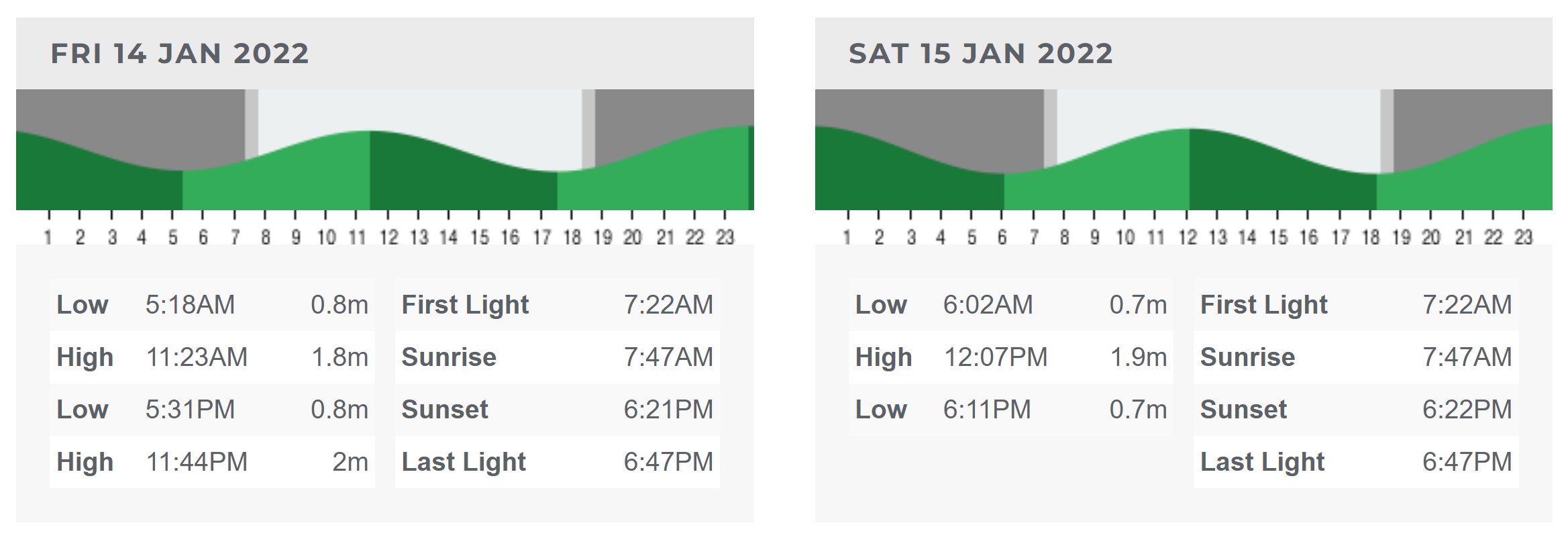Click the SAT 15 JAN 2022 heading
The width and height of the screenshot is (1568, 554).
pos(980,54)
